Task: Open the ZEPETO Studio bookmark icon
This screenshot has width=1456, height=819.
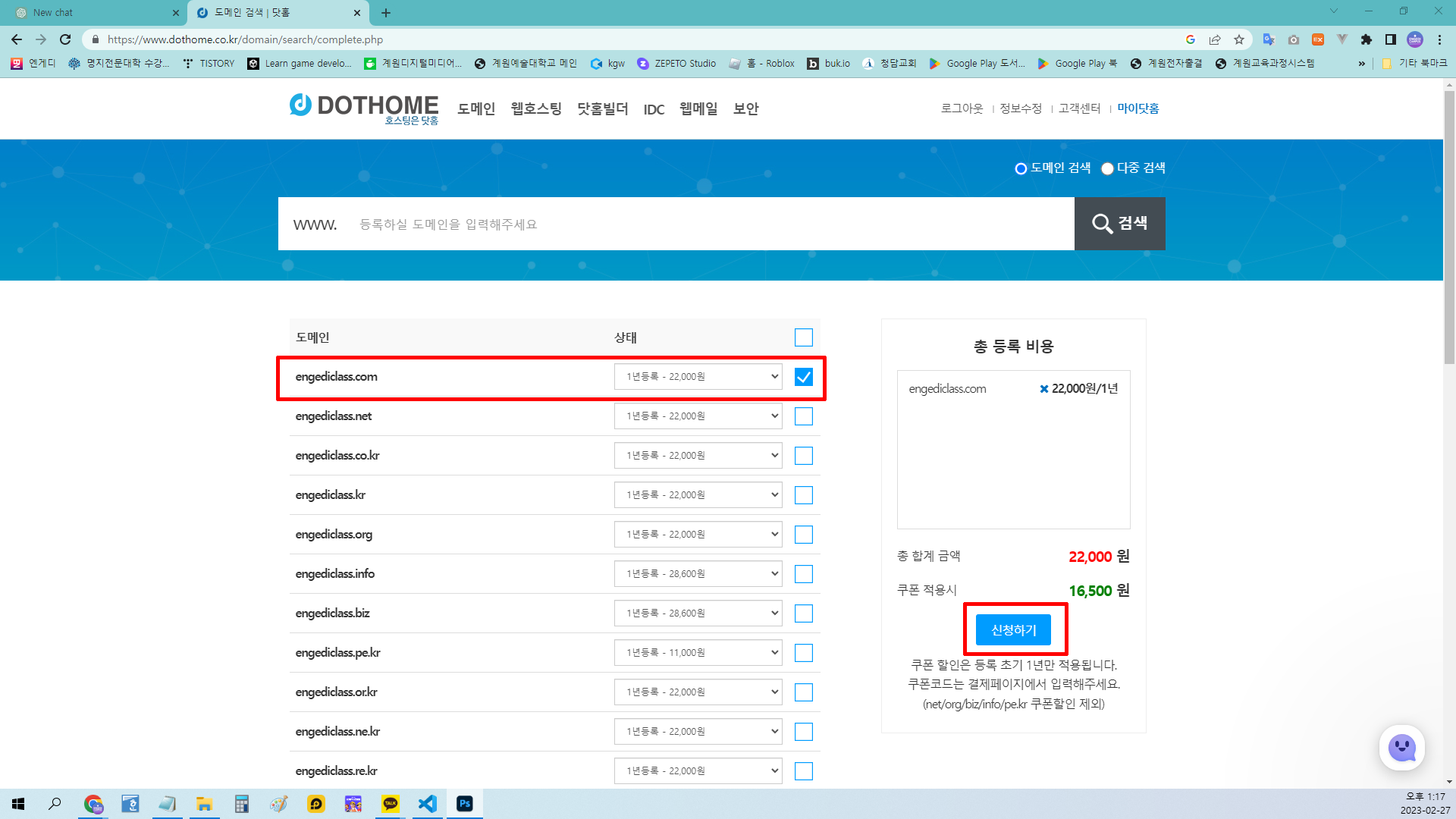Action: click(x=642, y=63)
